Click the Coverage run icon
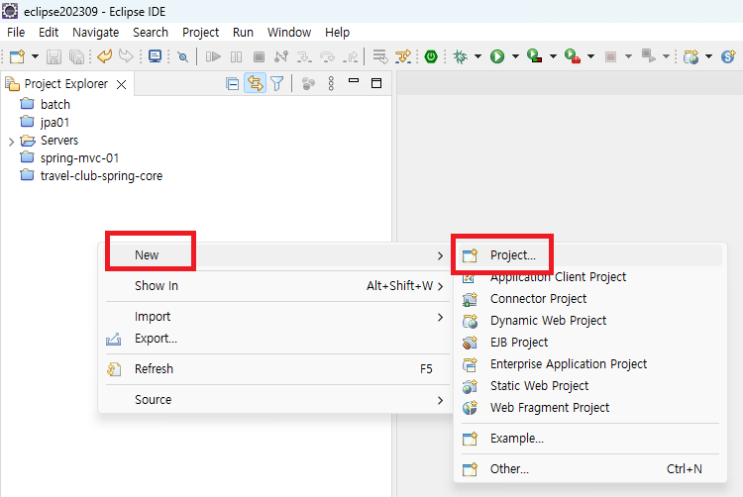The height and width of the screenshot is (497, 743). 535,56
